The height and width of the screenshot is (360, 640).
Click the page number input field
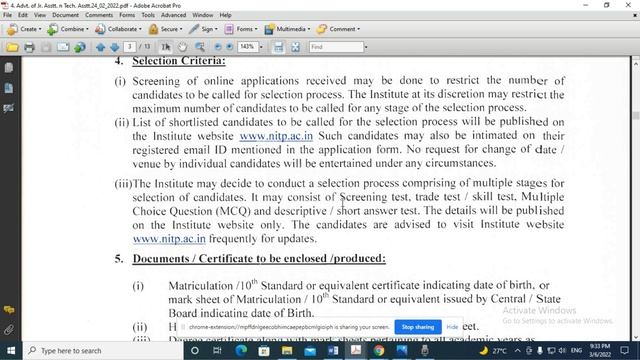click(130, 47)
